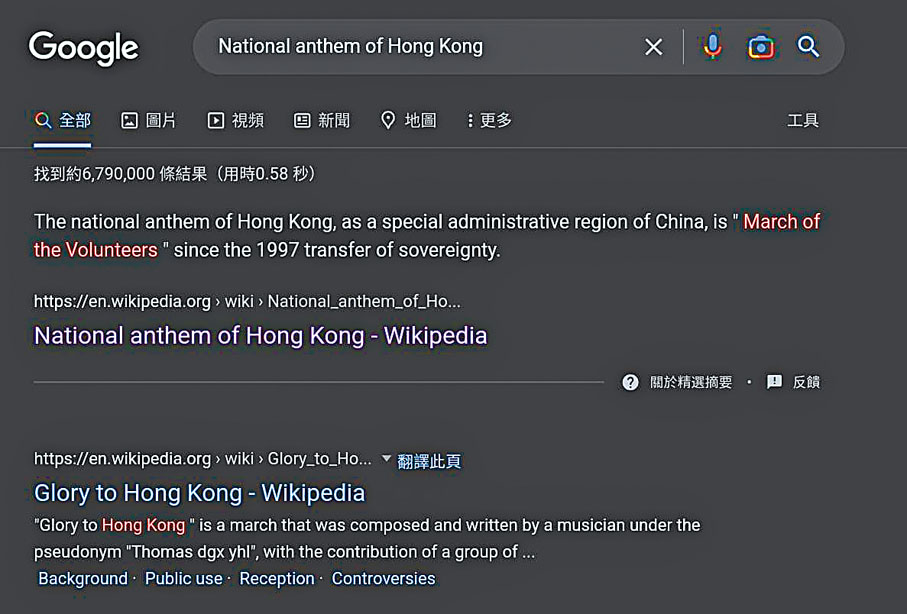Click the 視頻 video search icon
The width and height of the screenshot is (907, 614).
point(214,120)
